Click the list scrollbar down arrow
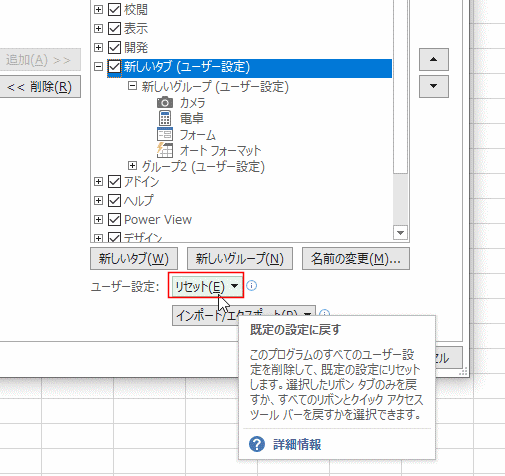Viewport: 505px width, 476px height. tap(400, 233)
